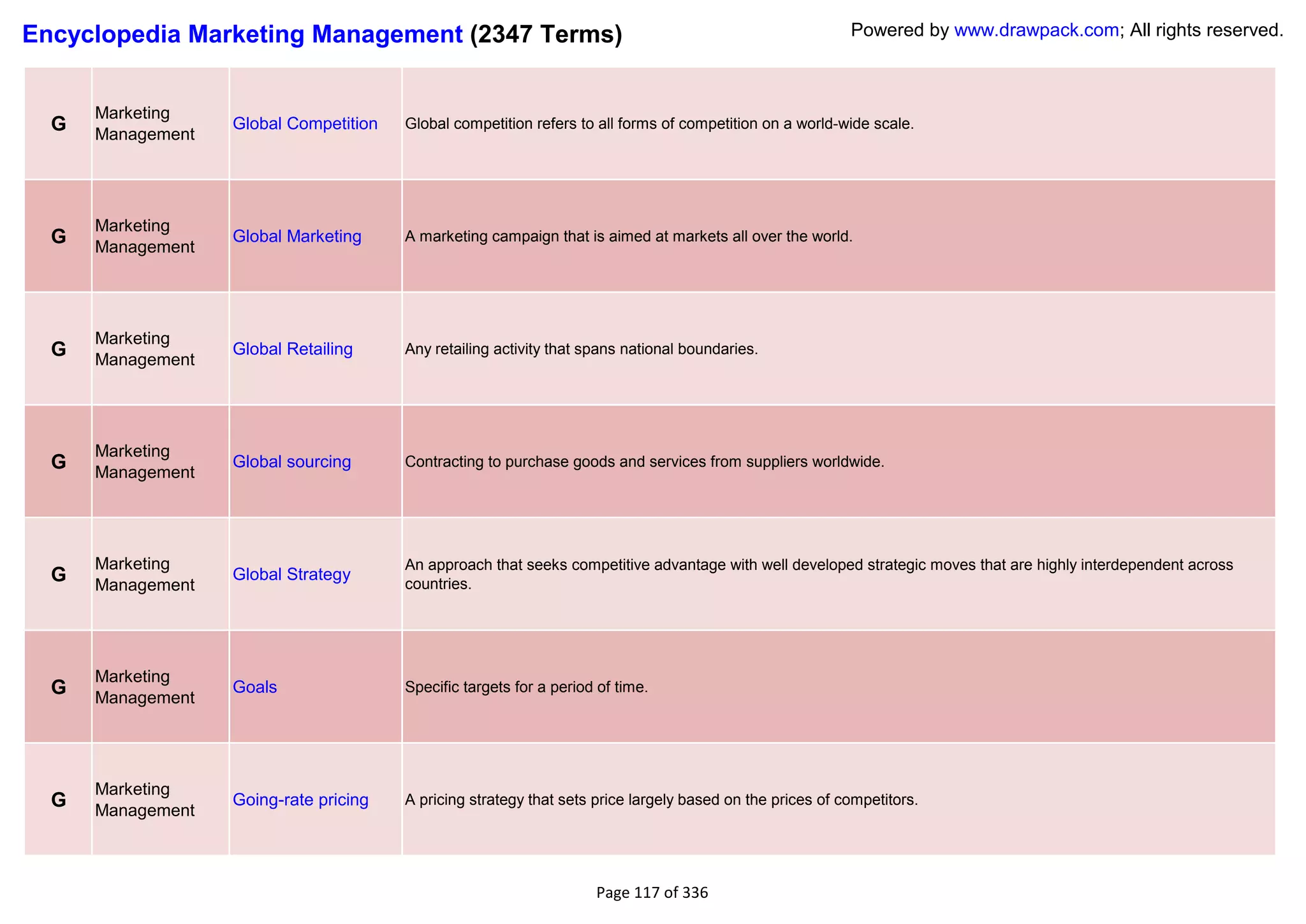The height and width of the screenshot is (924, 1306).
Task: Open the Global Strategy term link
Action: pyautogui.click(x=291, y=575)
